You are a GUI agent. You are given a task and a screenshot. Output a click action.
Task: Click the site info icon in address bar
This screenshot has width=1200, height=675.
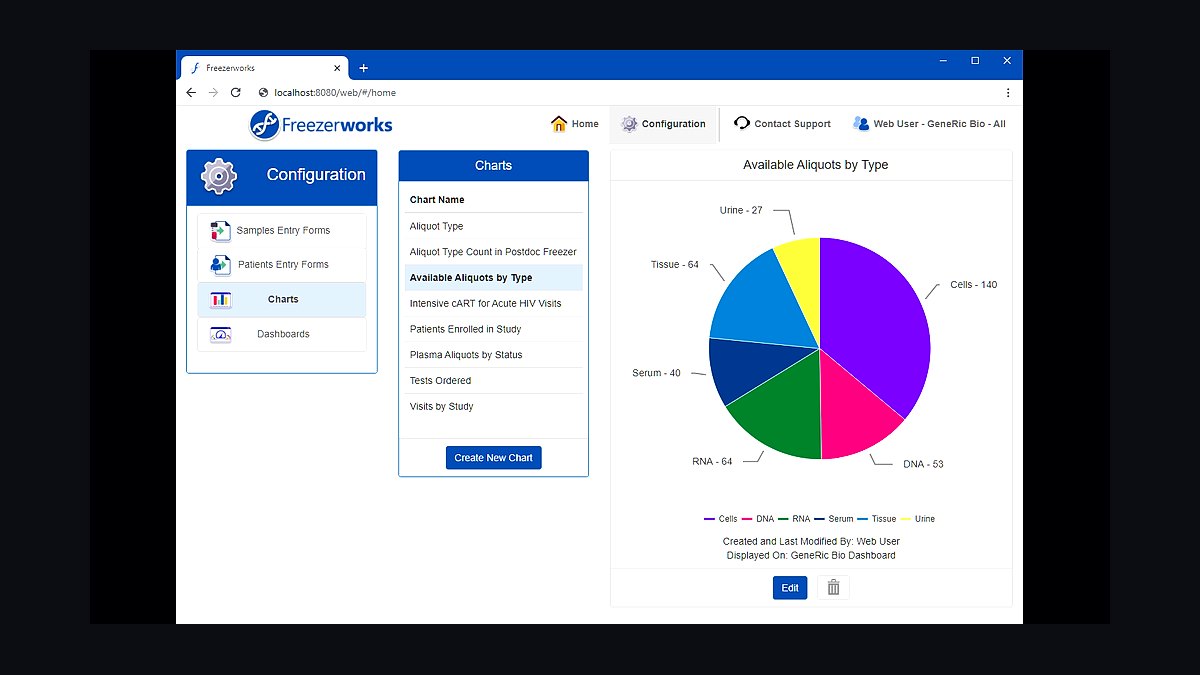pyautogui.click(x=263, y=92)
